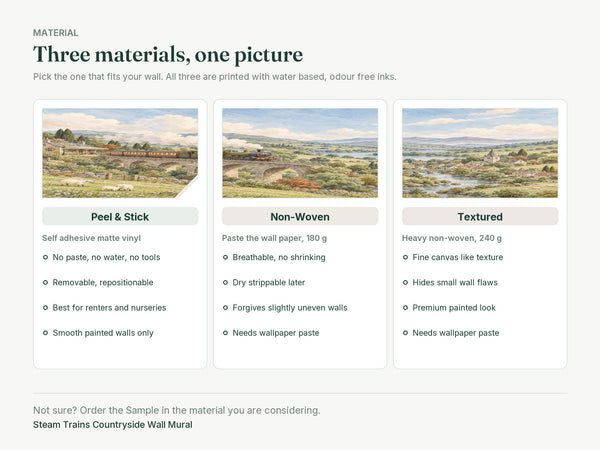The width and height of the screenshot is (600, 450).
Task: Click the peeled corner of the first image
Action: (x=189, y=188)
